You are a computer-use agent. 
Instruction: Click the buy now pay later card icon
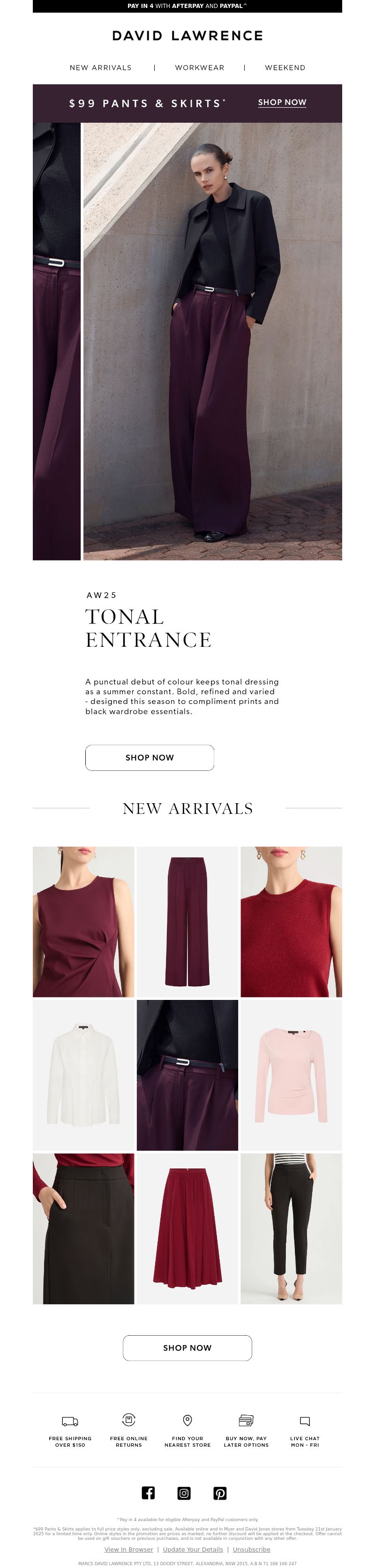click(x=246, y=1420)
